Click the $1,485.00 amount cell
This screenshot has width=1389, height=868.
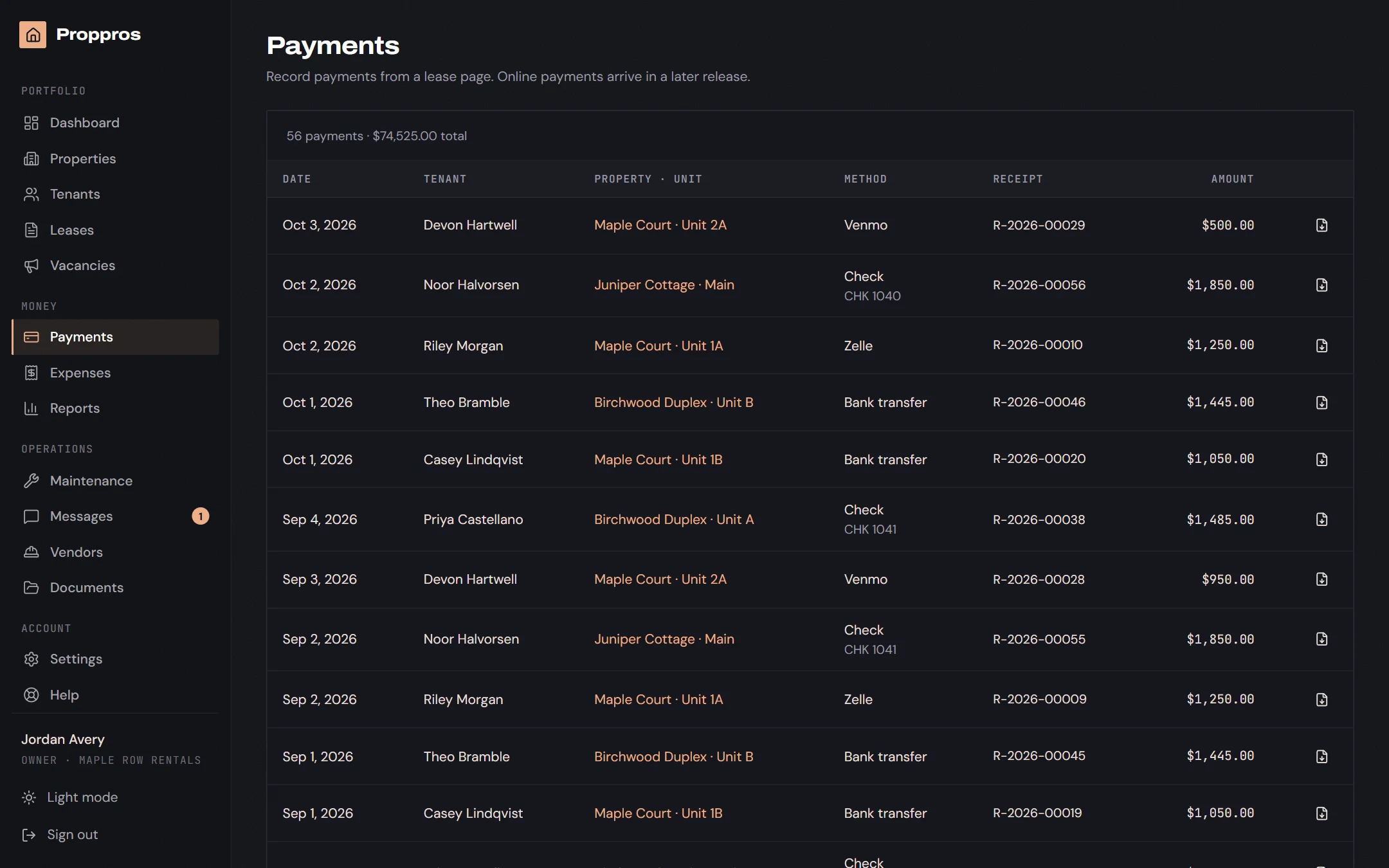point(1220,520)
